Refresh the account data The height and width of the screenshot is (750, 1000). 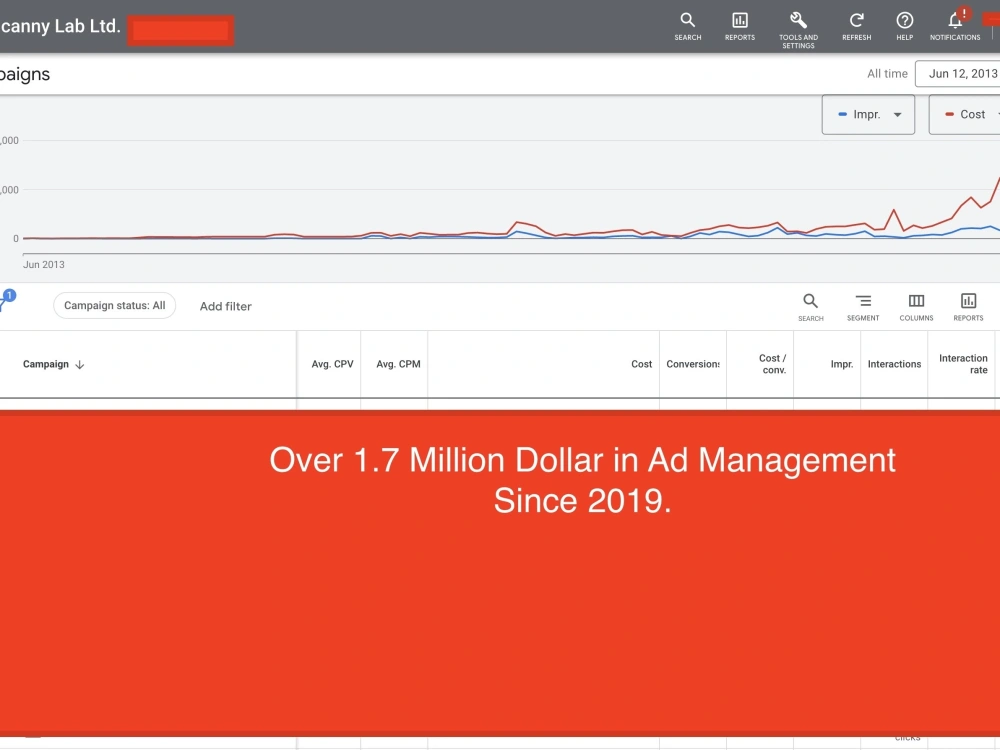click(x=857, y=27)
